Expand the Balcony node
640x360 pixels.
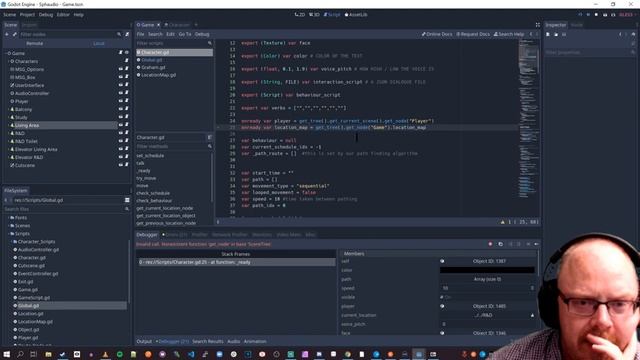pos(9,109)
